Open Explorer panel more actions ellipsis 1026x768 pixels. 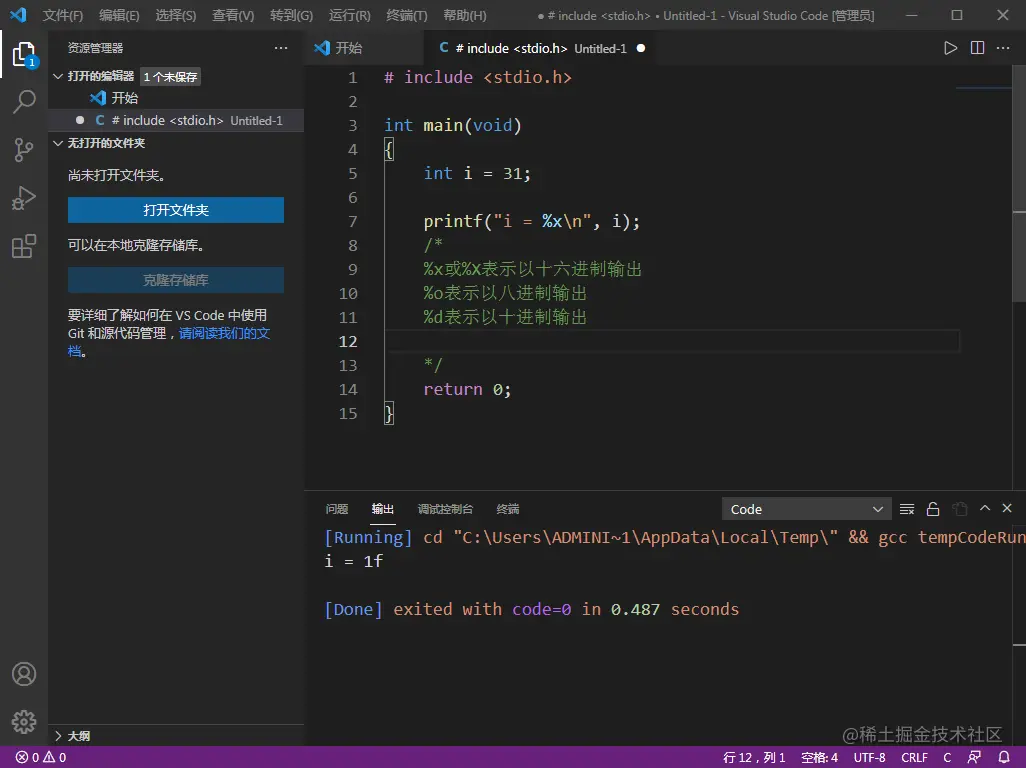tap(281, 48)
